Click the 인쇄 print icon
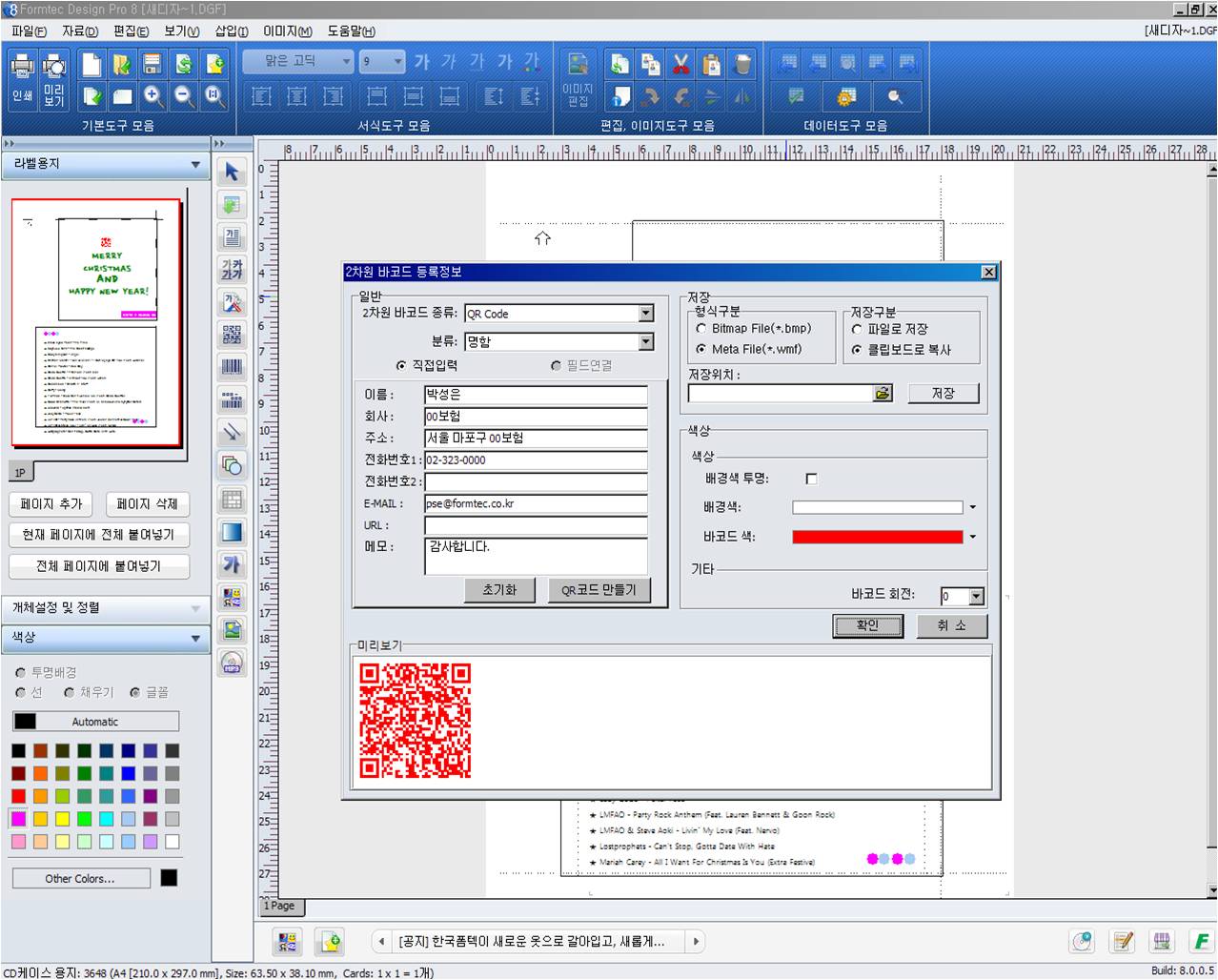Viewport: 1218px width, 980px height. [22, 78]
